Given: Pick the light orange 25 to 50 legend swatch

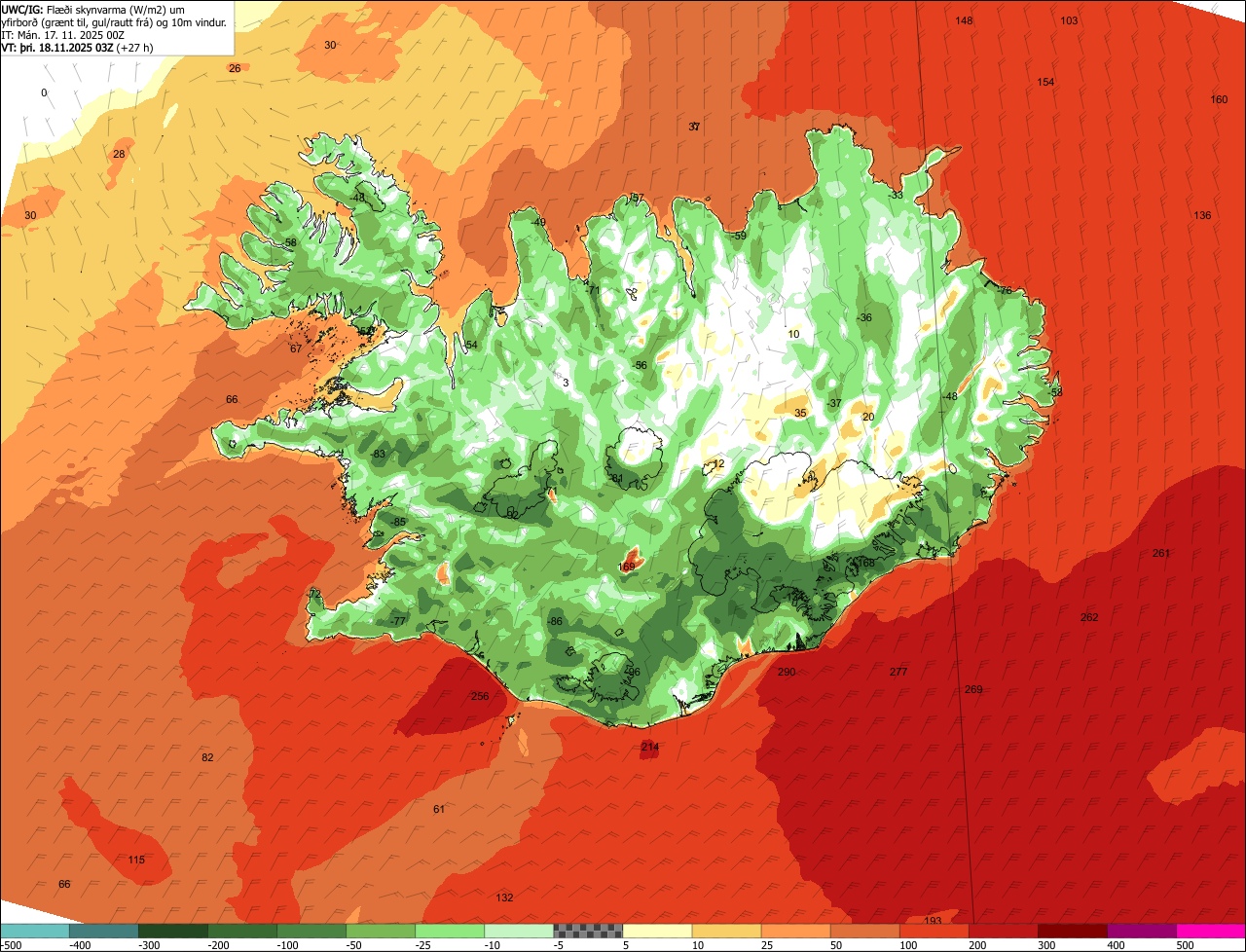Looking at the screenshot, I should (x=794, y=931).
